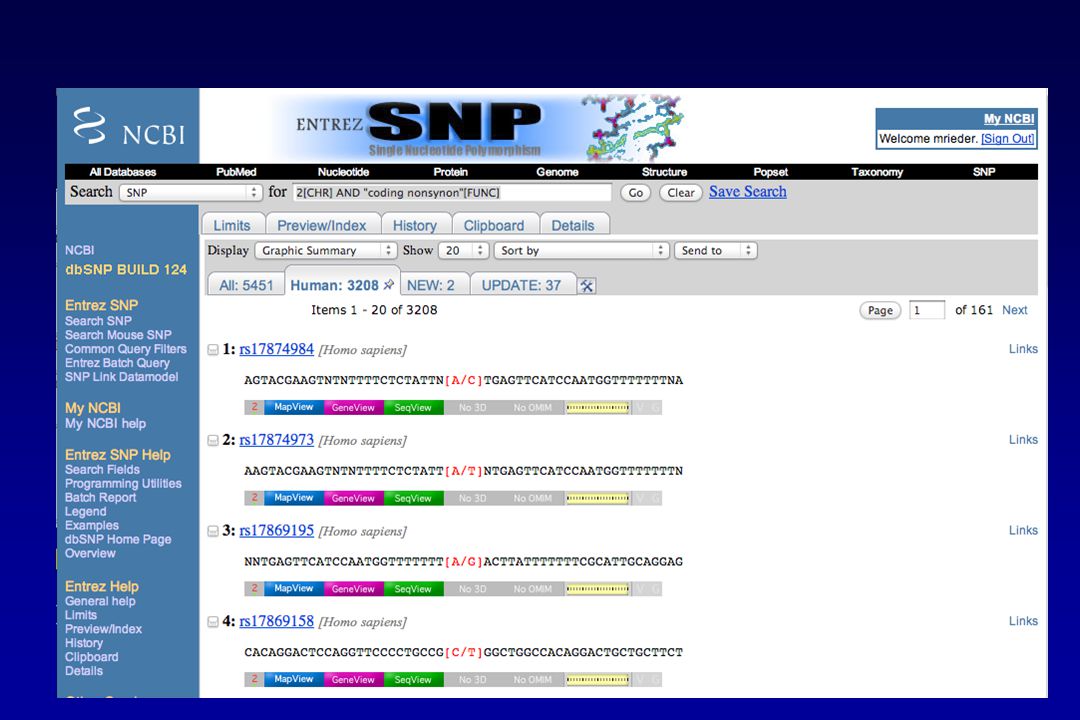Open GeneView for rs17874984
This screenshot has height=720, width=1080.
353,407
